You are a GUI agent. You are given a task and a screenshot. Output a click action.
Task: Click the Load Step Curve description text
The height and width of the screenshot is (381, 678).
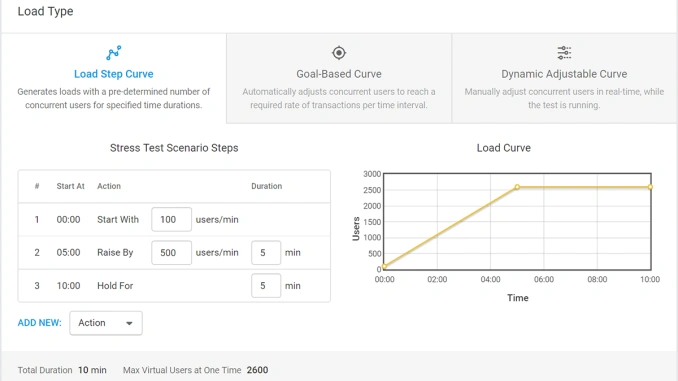pyautogui.click(x=114, y=99)
